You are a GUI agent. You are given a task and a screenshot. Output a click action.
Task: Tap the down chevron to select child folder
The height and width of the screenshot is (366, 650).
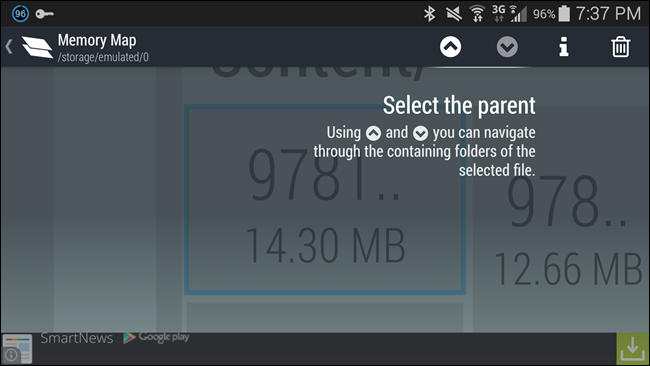coord(507,47)
